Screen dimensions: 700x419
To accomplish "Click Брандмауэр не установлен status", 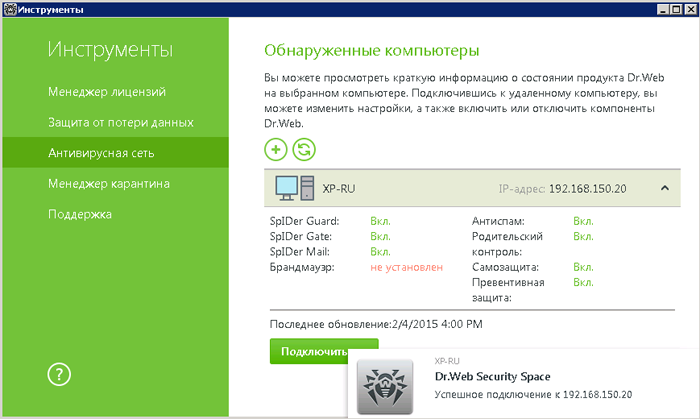I will (406, 267).
